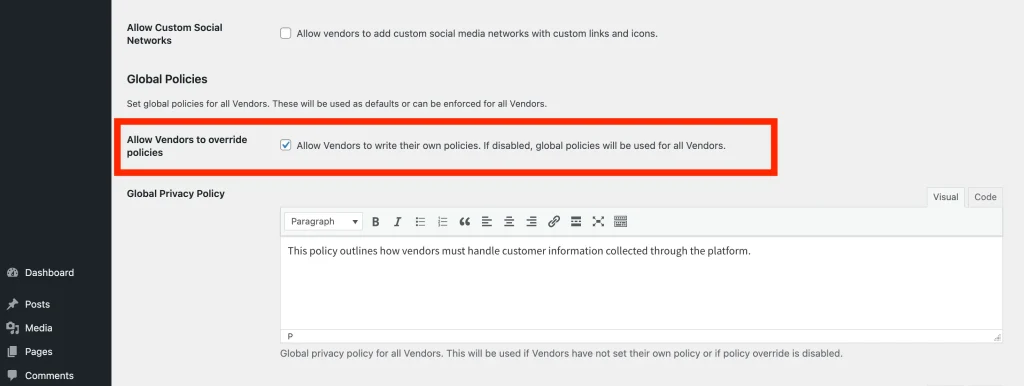
Task: Click the editor resize handle at bottom right
Action: (997, 337)
